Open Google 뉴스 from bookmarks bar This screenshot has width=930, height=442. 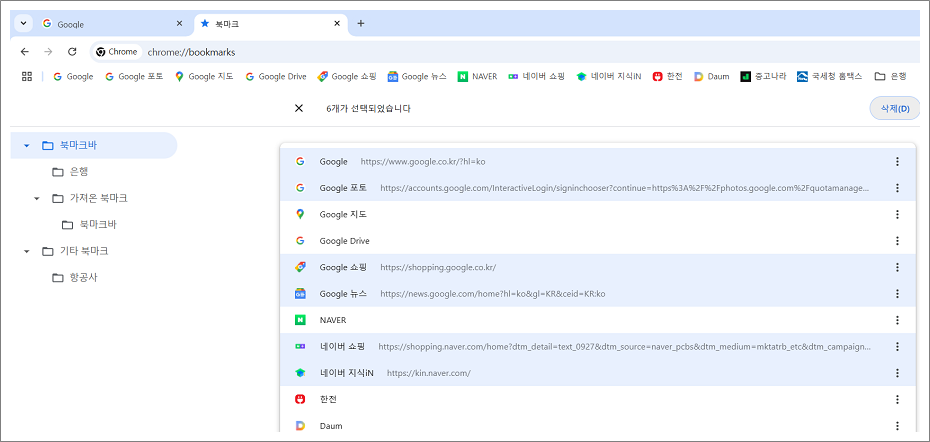coord(417,77)
